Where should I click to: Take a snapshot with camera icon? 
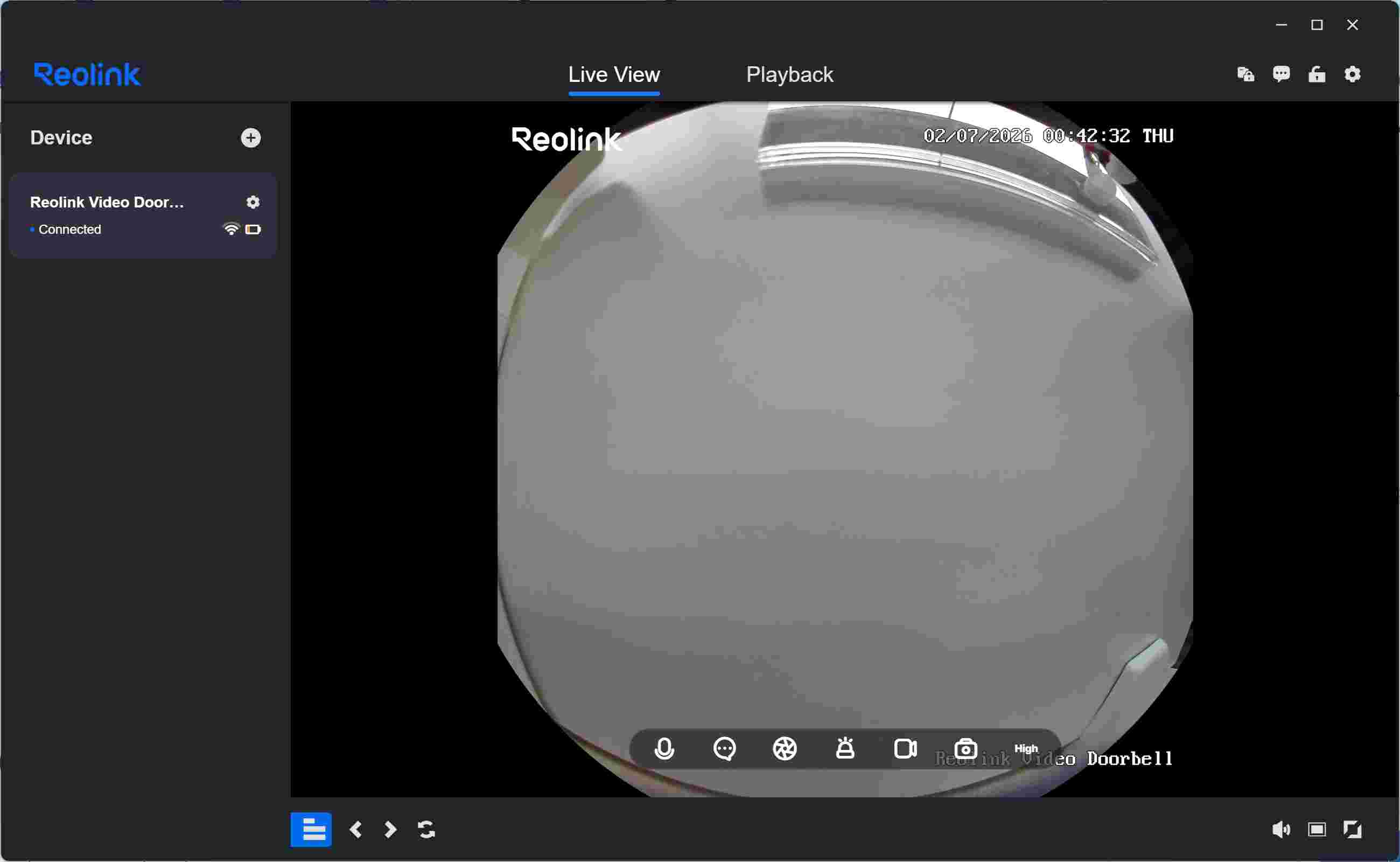pos(966,748)
